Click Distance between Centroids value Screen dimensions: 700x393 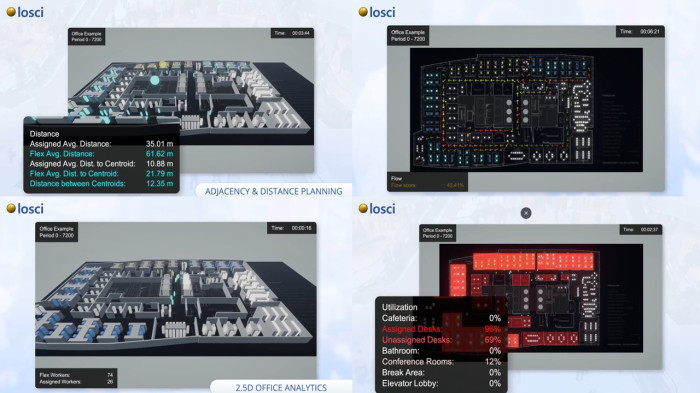(159, 184)
